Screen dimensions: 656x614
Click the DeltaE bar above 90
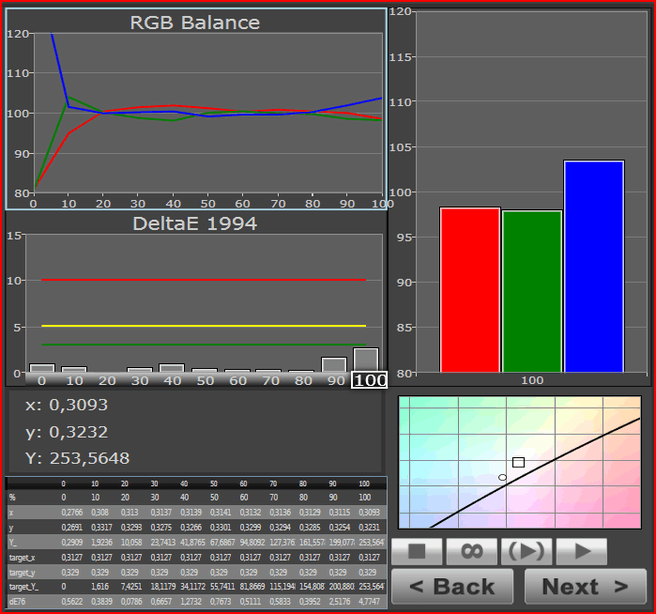pos(334,365)
